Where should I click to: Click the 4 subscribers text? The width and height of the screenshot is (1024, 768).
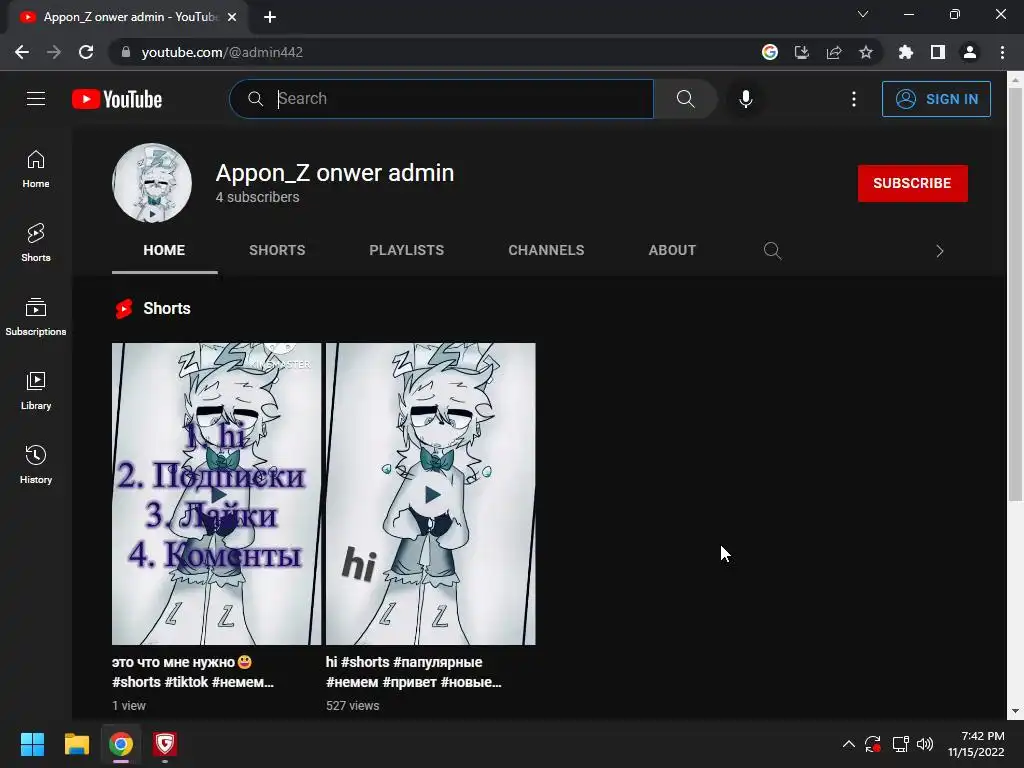pos(257,197)
